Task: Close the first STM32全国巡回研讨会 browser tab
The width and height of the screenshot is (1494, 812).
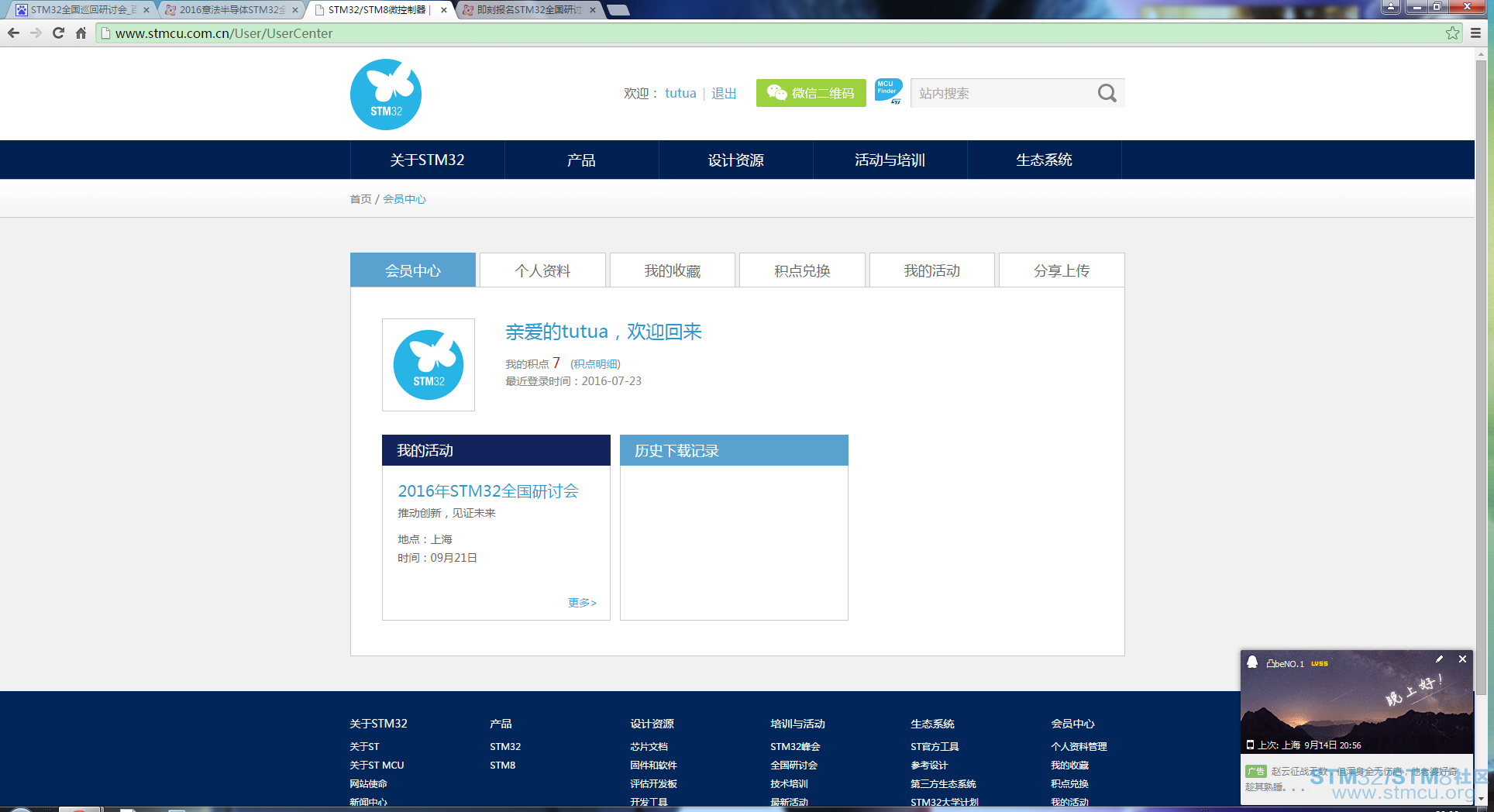Action: (x=146, y=10)
